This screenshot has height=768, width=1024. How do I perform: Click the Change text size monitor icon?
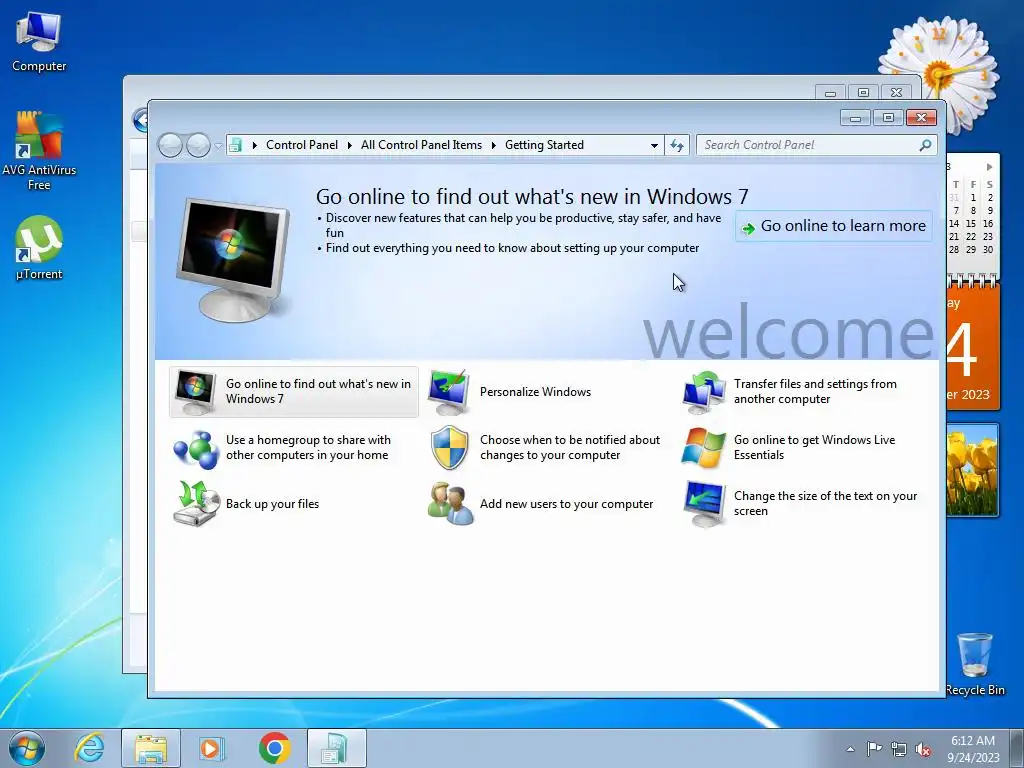[x=704, y=504]
